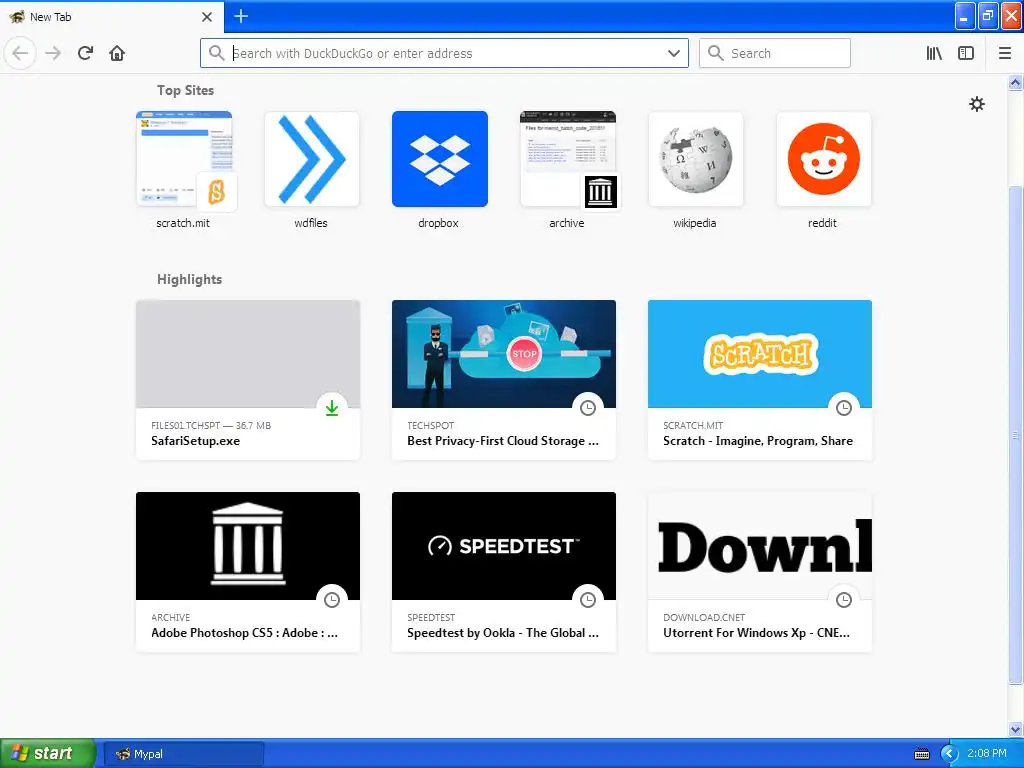Click the dropbox label under Top Sites
The width and height of the screenshot is (1024, 768).
pos(438,223)
